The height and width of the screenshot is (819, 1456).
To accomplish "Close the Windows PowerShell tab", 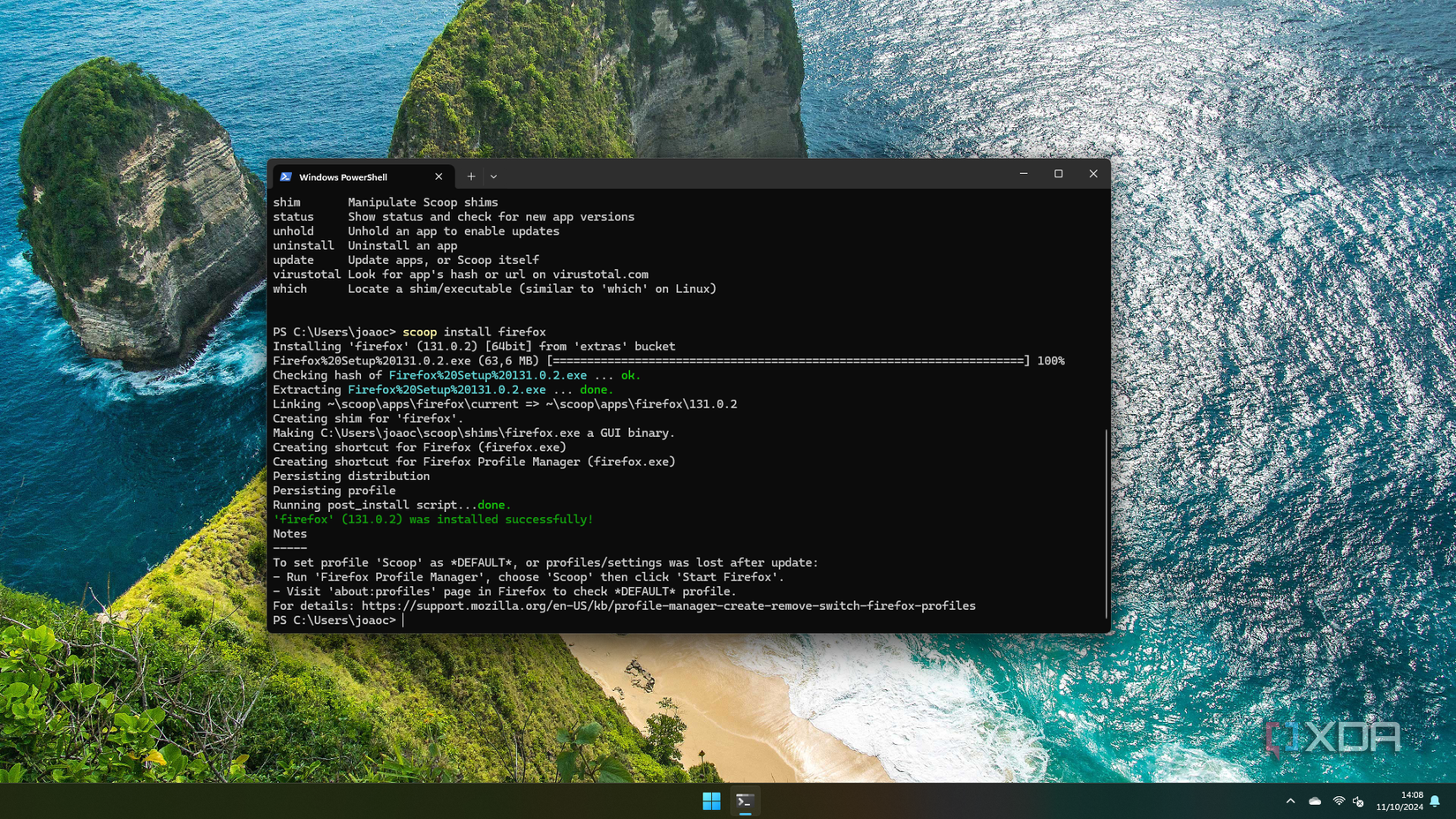I will pyautogui.click(x=439, y=177).
